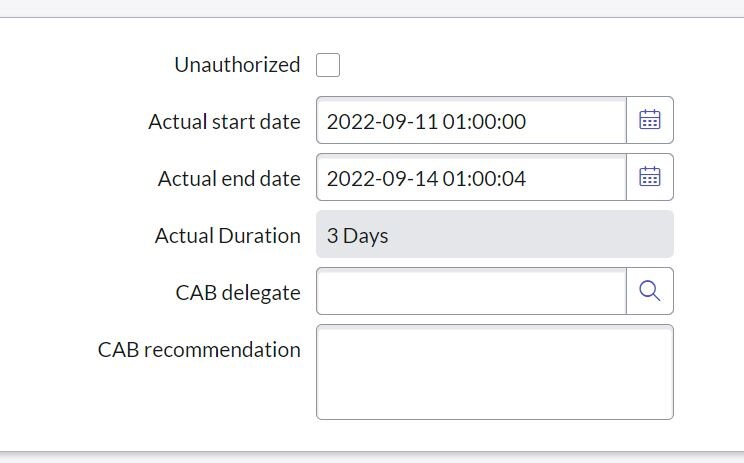The height and width of the screenshot is (463, 744).
Task: Click the Actual end date label
Action: pos(229,179)
